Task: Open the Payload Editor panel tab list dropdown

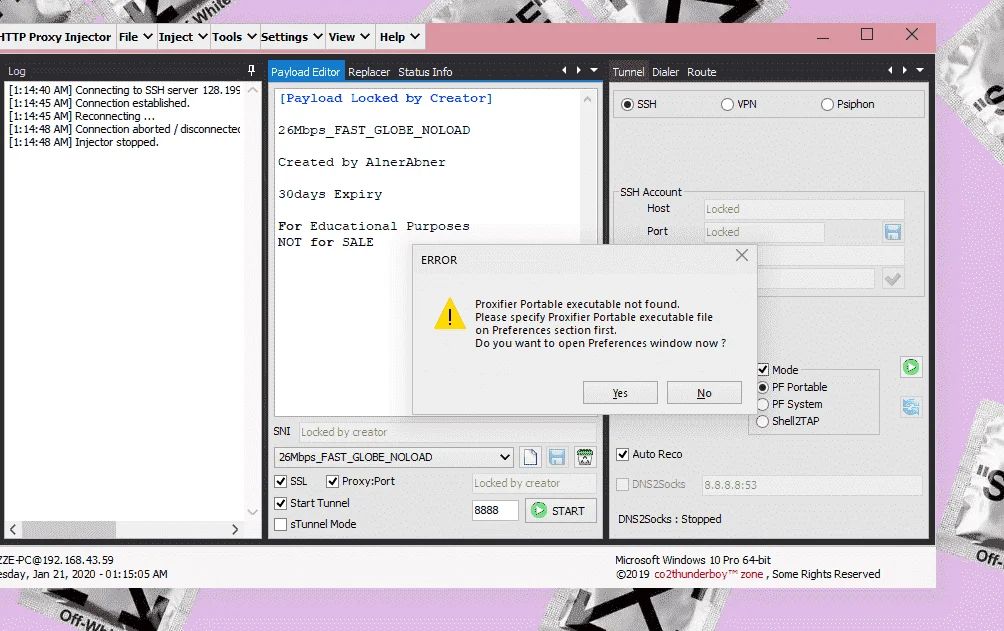Action: [x=594, y=70]
